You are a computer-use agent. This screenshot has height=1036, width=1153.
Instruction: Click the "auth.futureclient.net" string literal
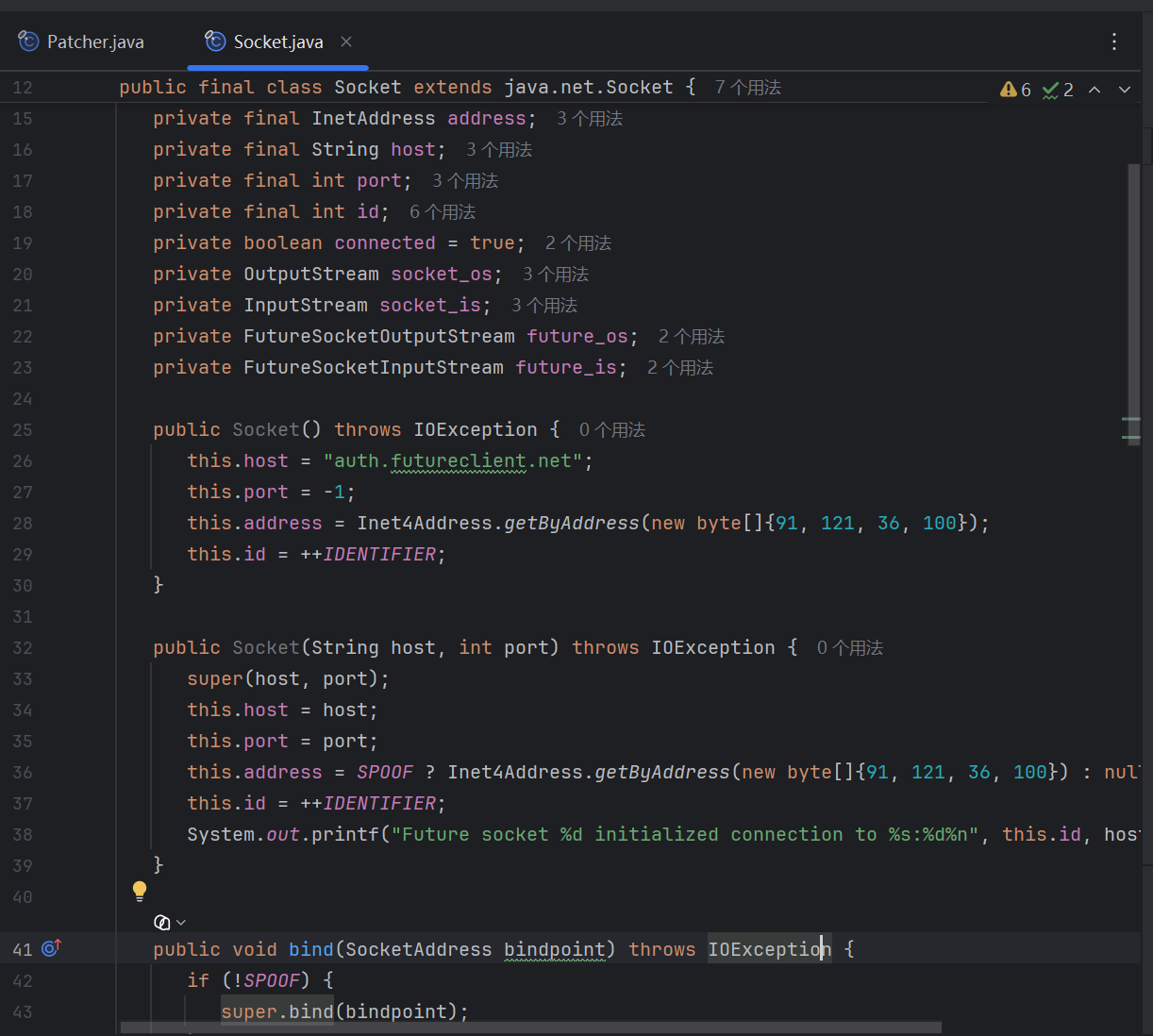pos(453,461)
